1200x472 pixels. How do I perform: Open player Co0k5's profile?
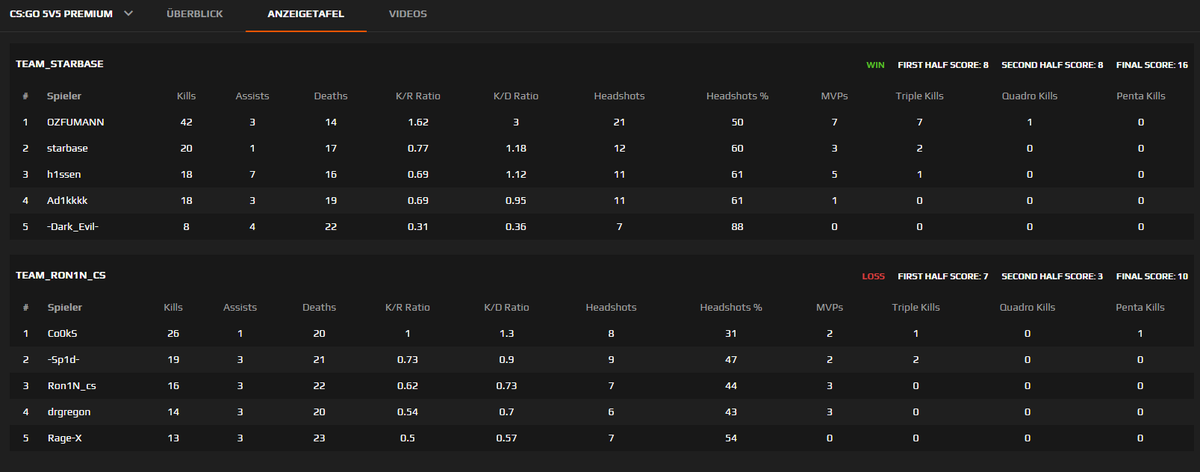click(x=62, y=333)
